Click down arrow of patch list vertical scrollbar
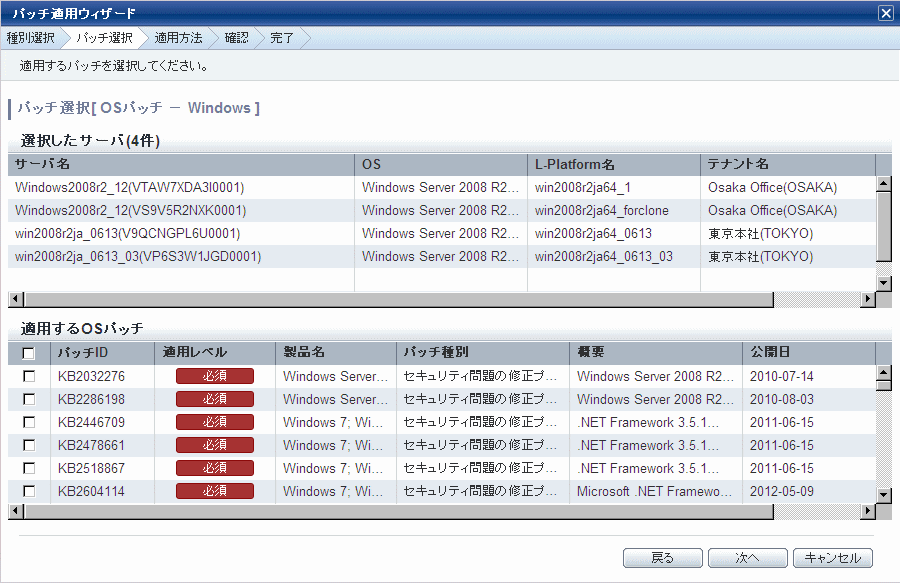This screenshot has width=900, height=583. click(x=883, y=495)
